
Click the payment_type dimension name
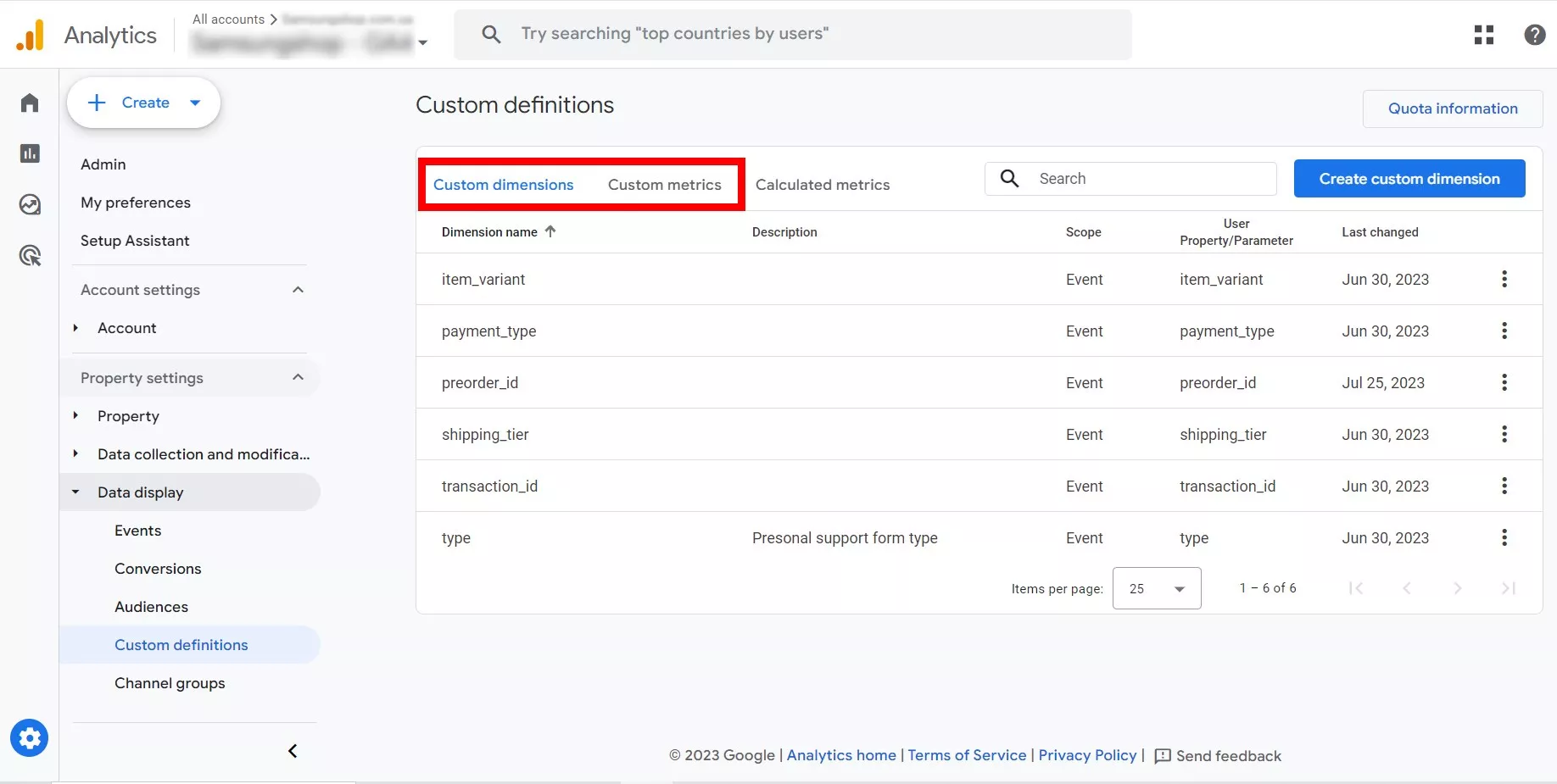tap(489, 331)
